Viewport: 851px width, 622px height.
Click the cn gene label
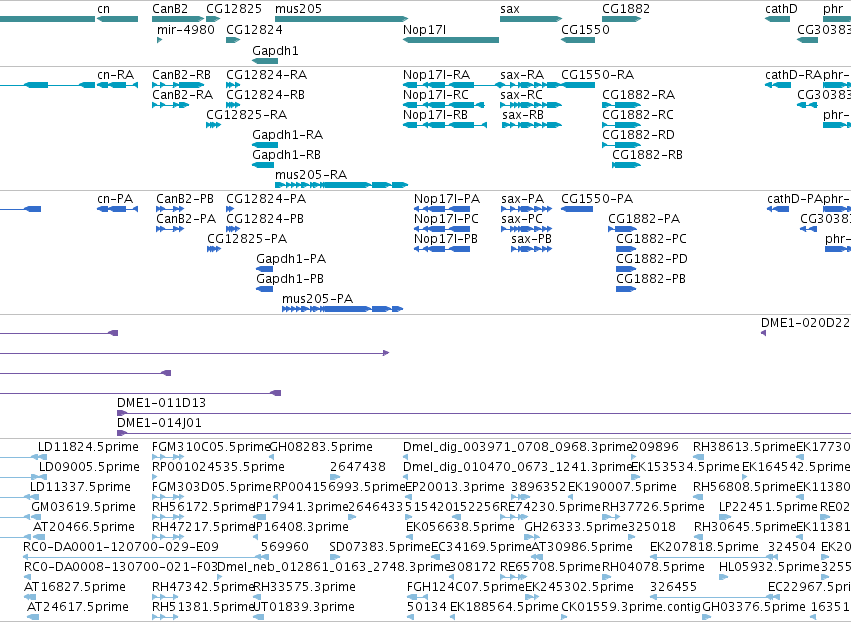(103, 9)
